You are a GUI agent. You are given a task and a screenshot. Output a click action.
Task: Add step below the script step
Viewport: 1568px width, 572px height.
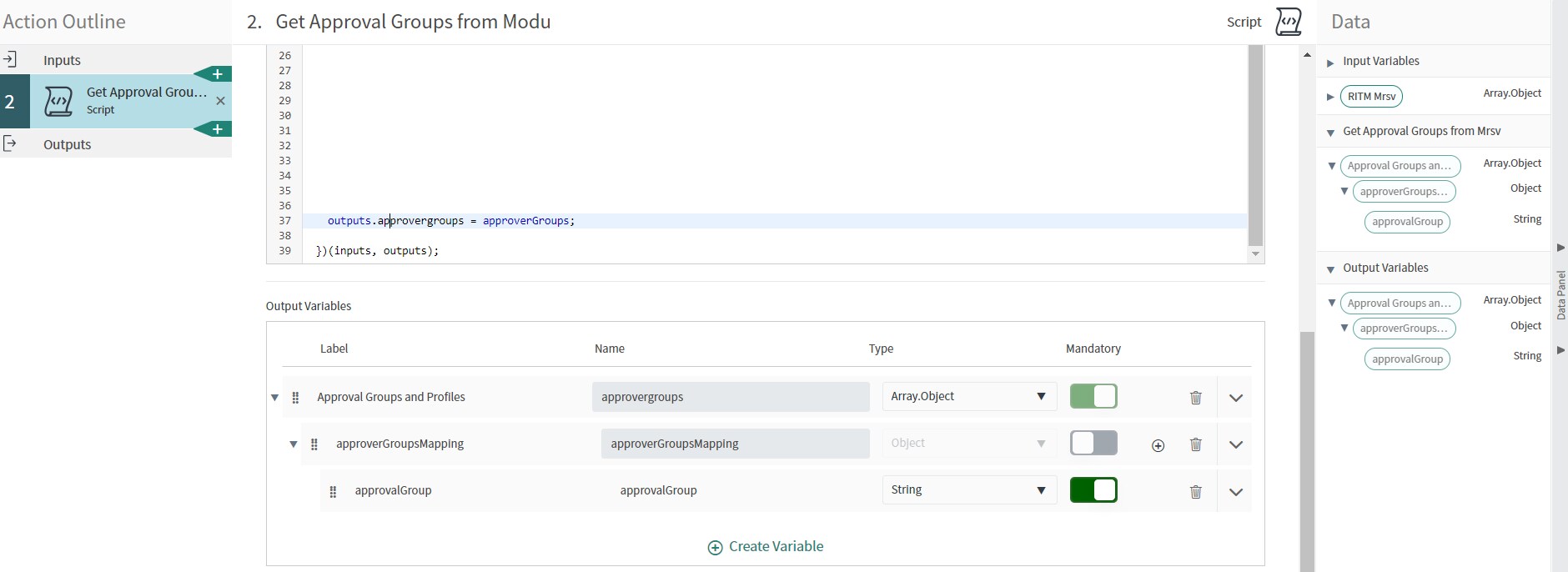217,129
